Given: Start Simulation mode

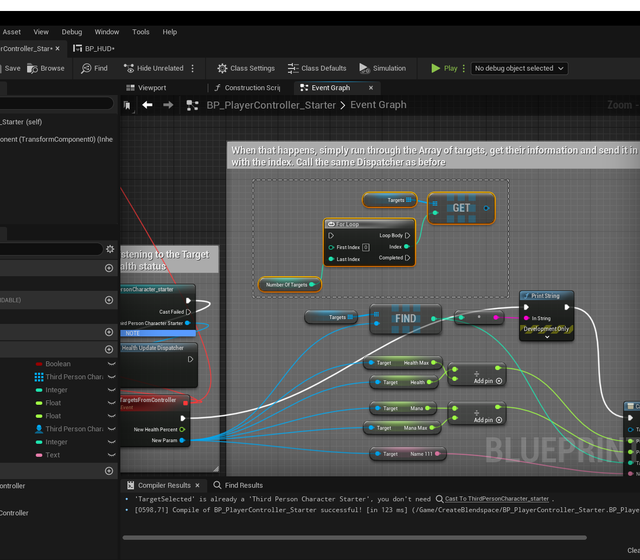Looking at the screenshot, I should pos(382,68).
